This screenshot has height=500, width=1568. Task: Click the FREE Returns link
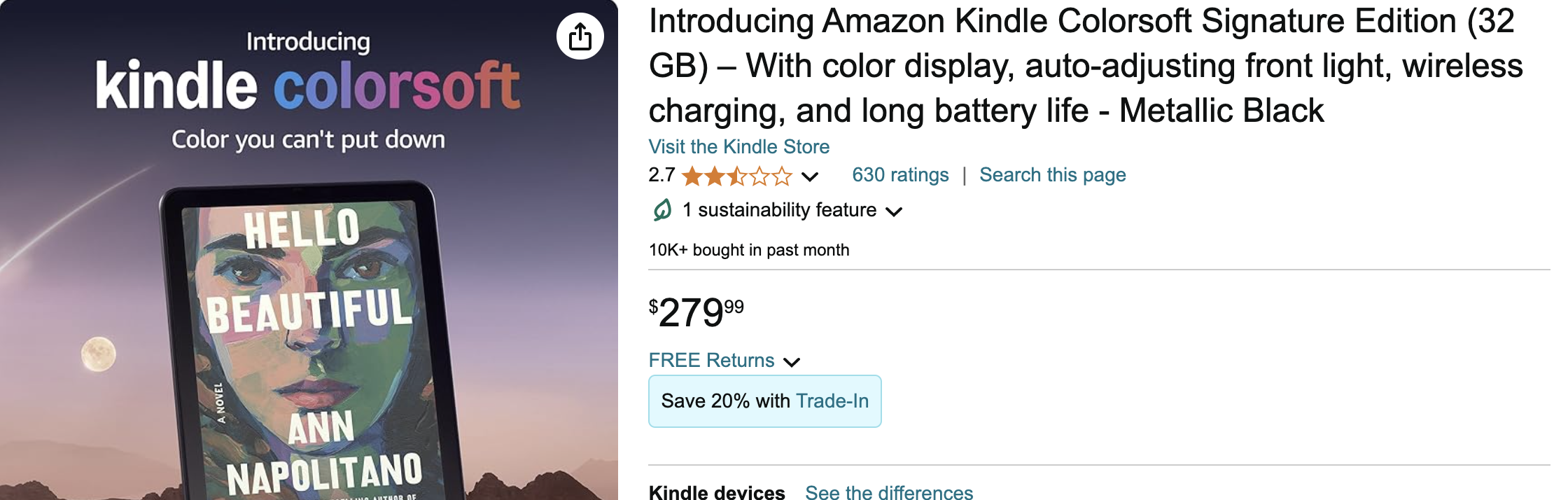711,361
